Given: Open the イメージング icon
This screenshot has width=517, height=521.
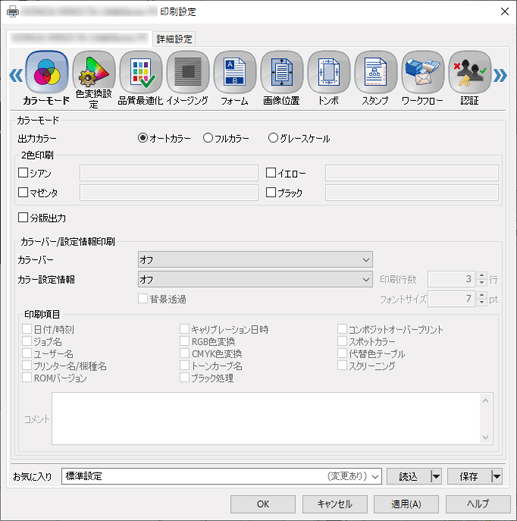Looking at the screenshot, I should coord(188,72).
